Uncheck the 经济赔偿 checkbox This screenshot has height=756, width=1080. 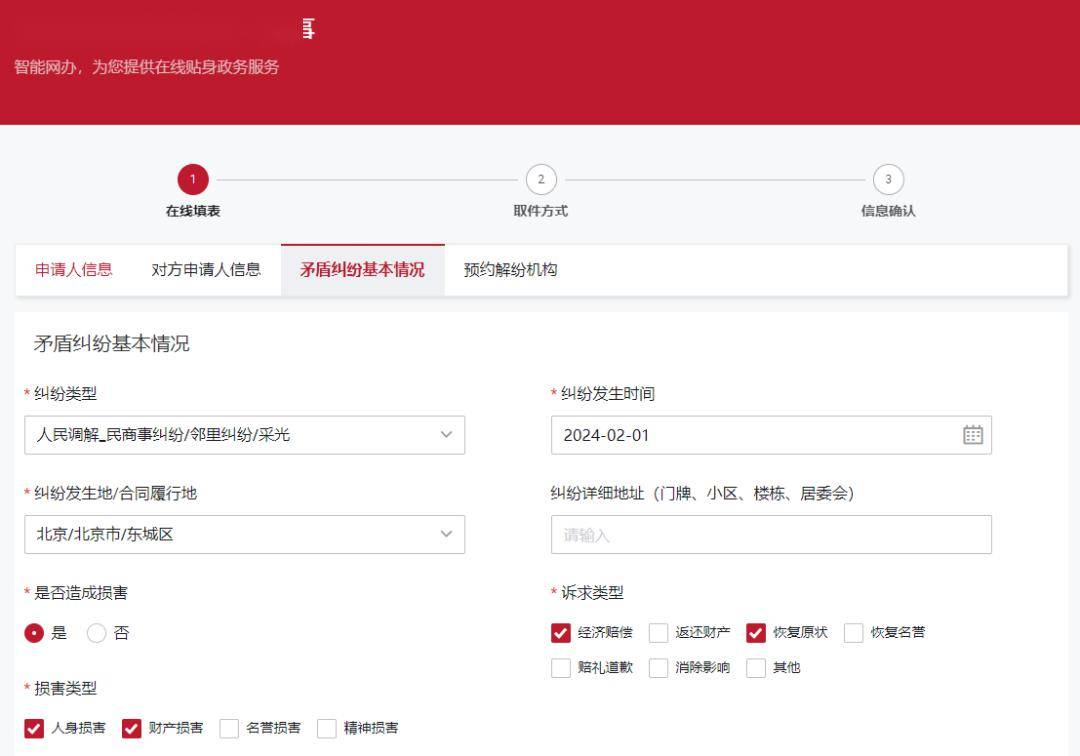pyautogui.click(x=561, y=632)
